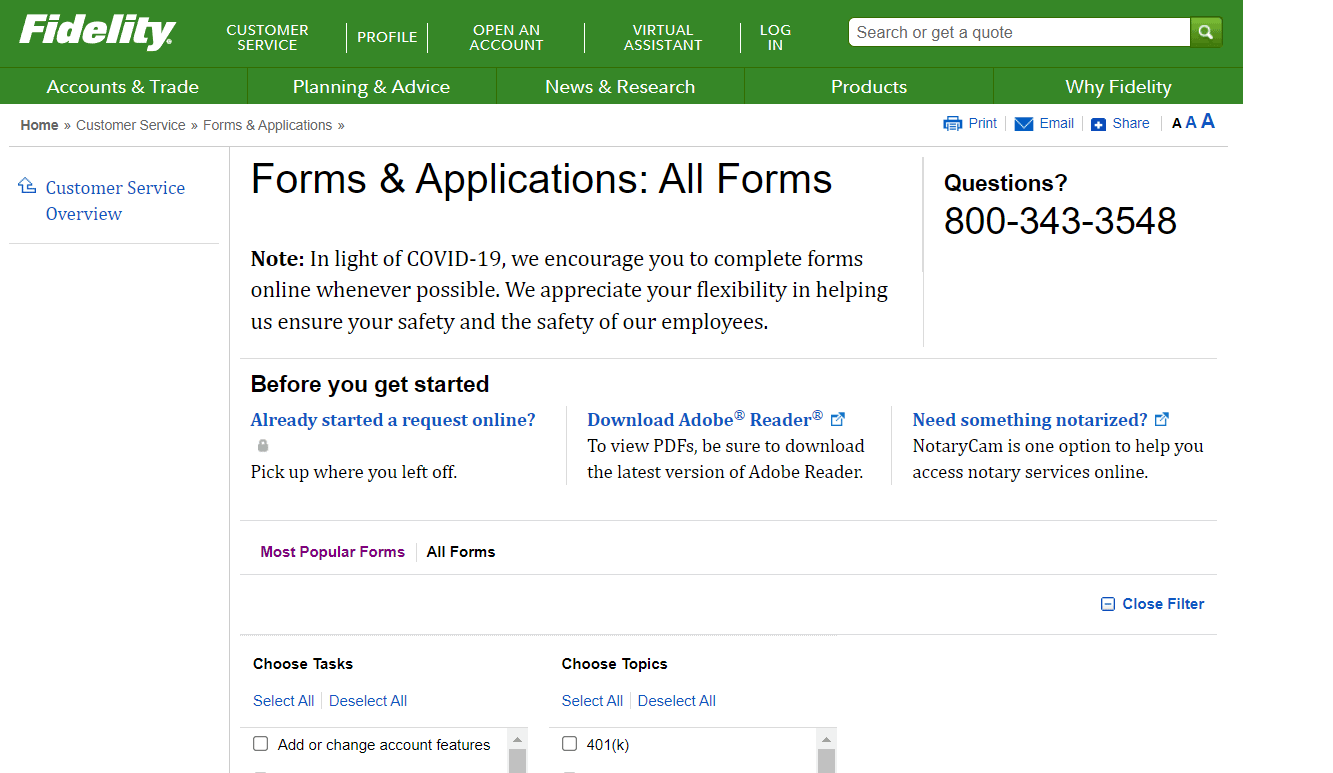Image resolution: width=1333 pixels, height=773 pixels.
Task: Select the smallest text size A
Action: click(x=1176, y=124)
